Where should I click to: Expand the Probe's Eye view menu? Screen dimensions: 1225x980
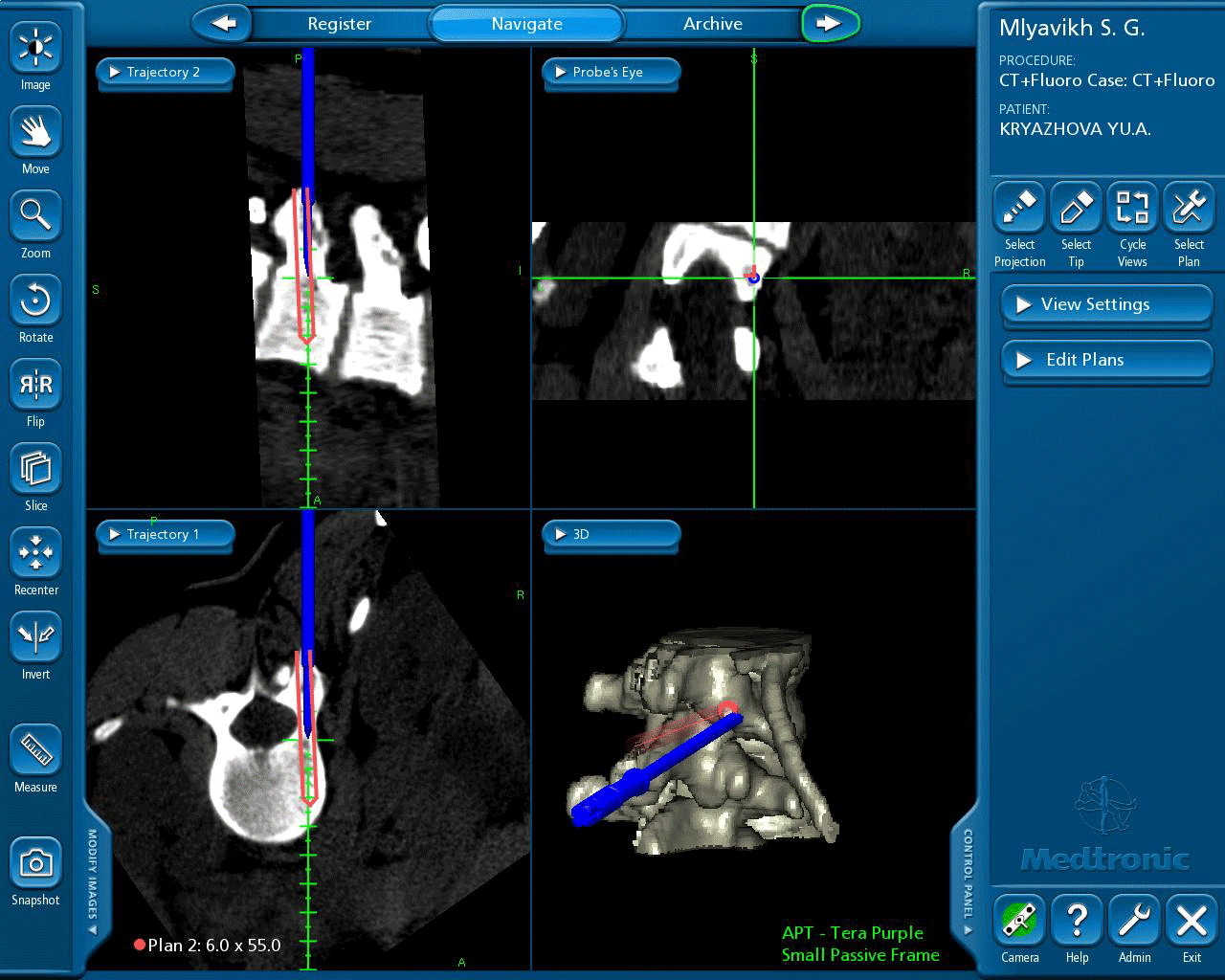(612, 73)
